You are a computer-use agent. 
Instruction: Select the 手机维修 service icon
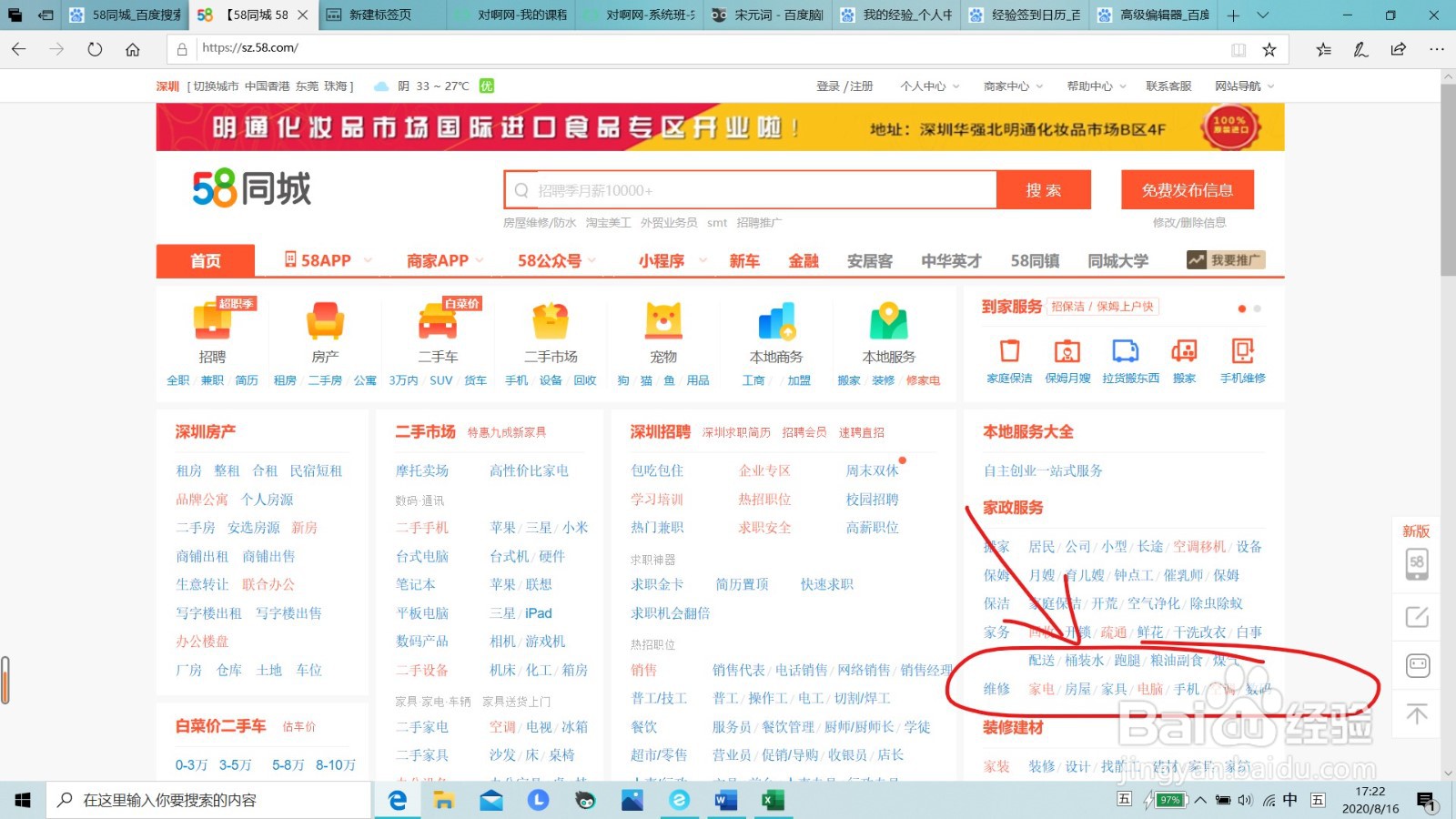pyautogui.click(x=1242, y=351)
